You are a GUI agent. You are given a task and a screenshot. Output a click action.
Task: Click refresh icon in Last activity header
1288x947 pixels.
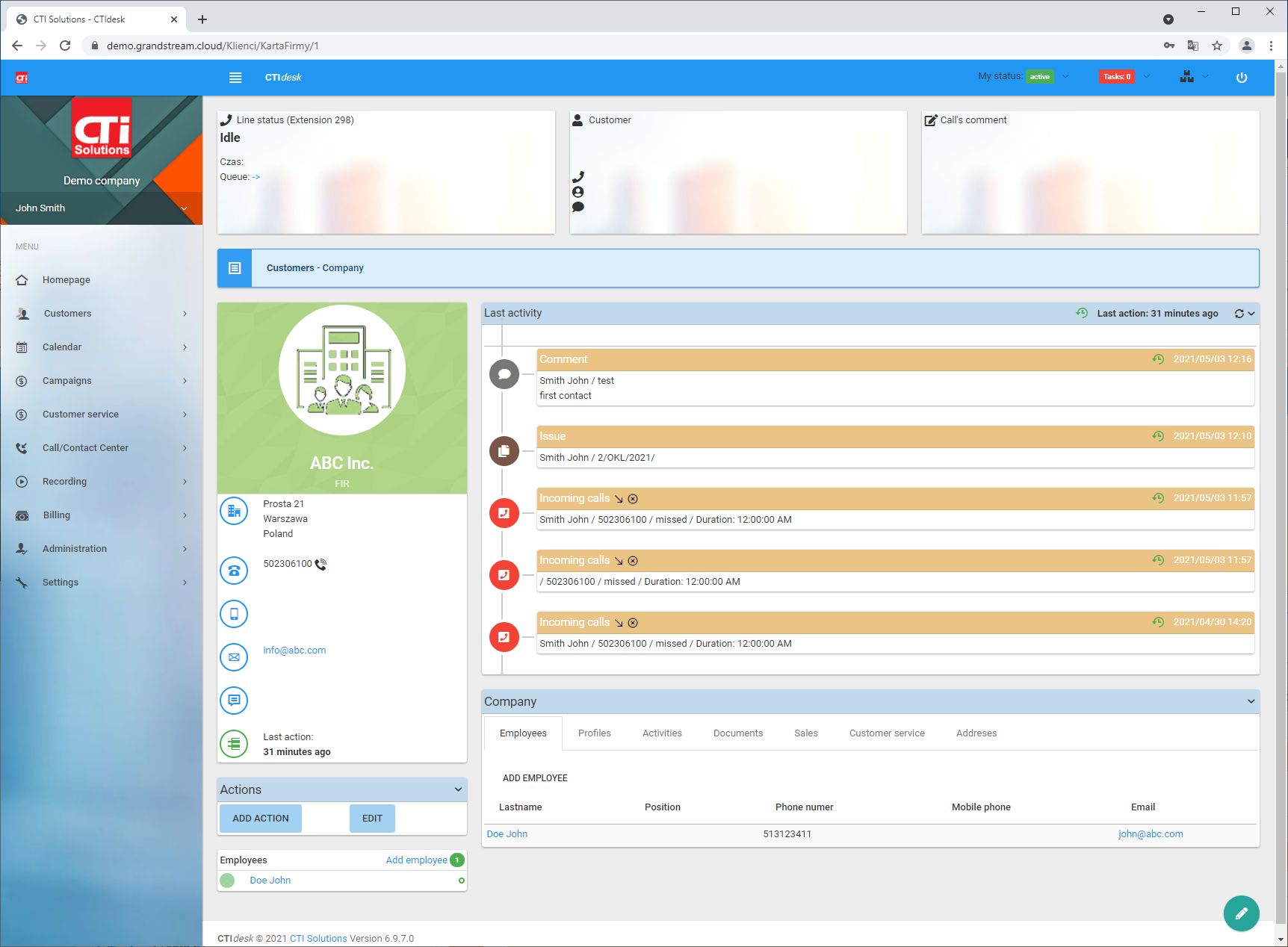click(x=1239, y=314)
